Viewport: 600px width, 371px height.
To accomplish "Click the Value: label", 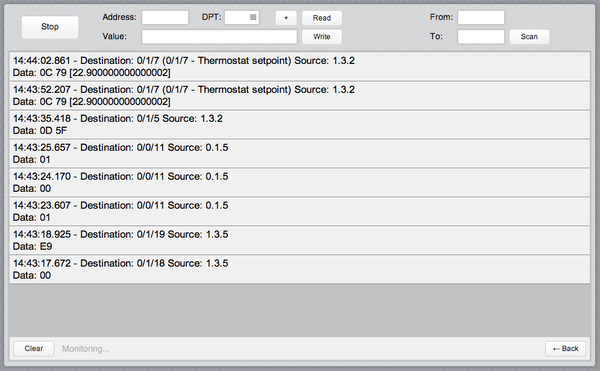I will (x=114, y=36).
